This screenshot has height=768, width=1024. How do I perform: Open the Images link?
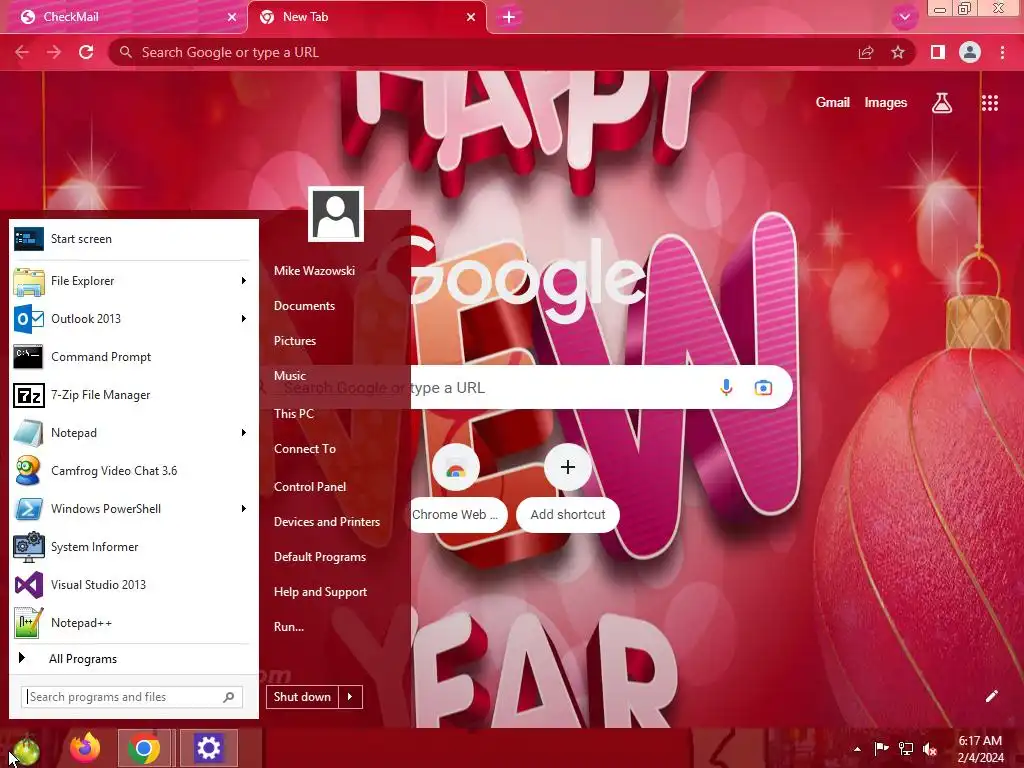pos(886,103)
